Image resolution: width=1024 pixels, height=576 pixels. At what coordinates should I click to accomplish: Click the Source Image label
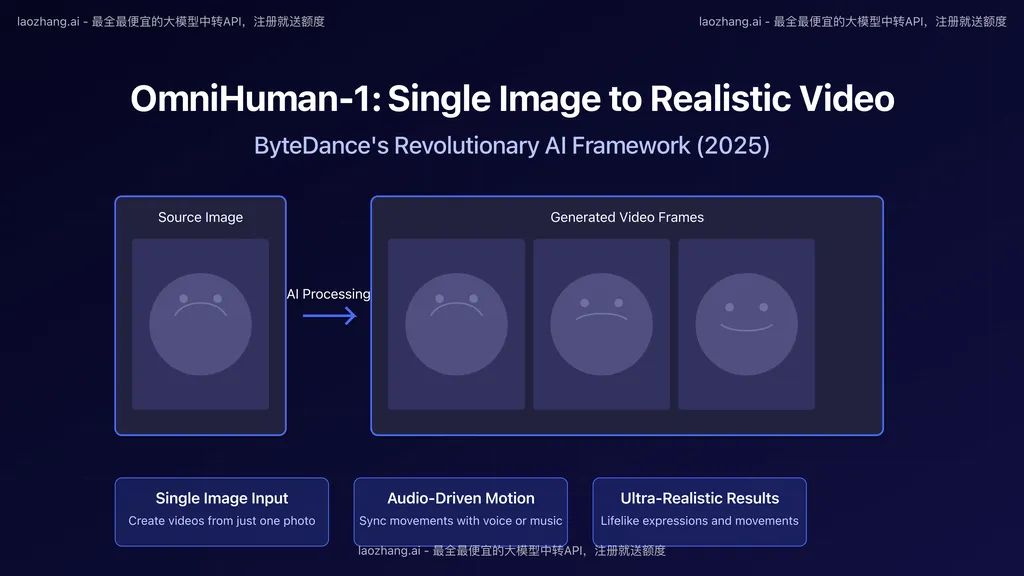pos(200,217)
